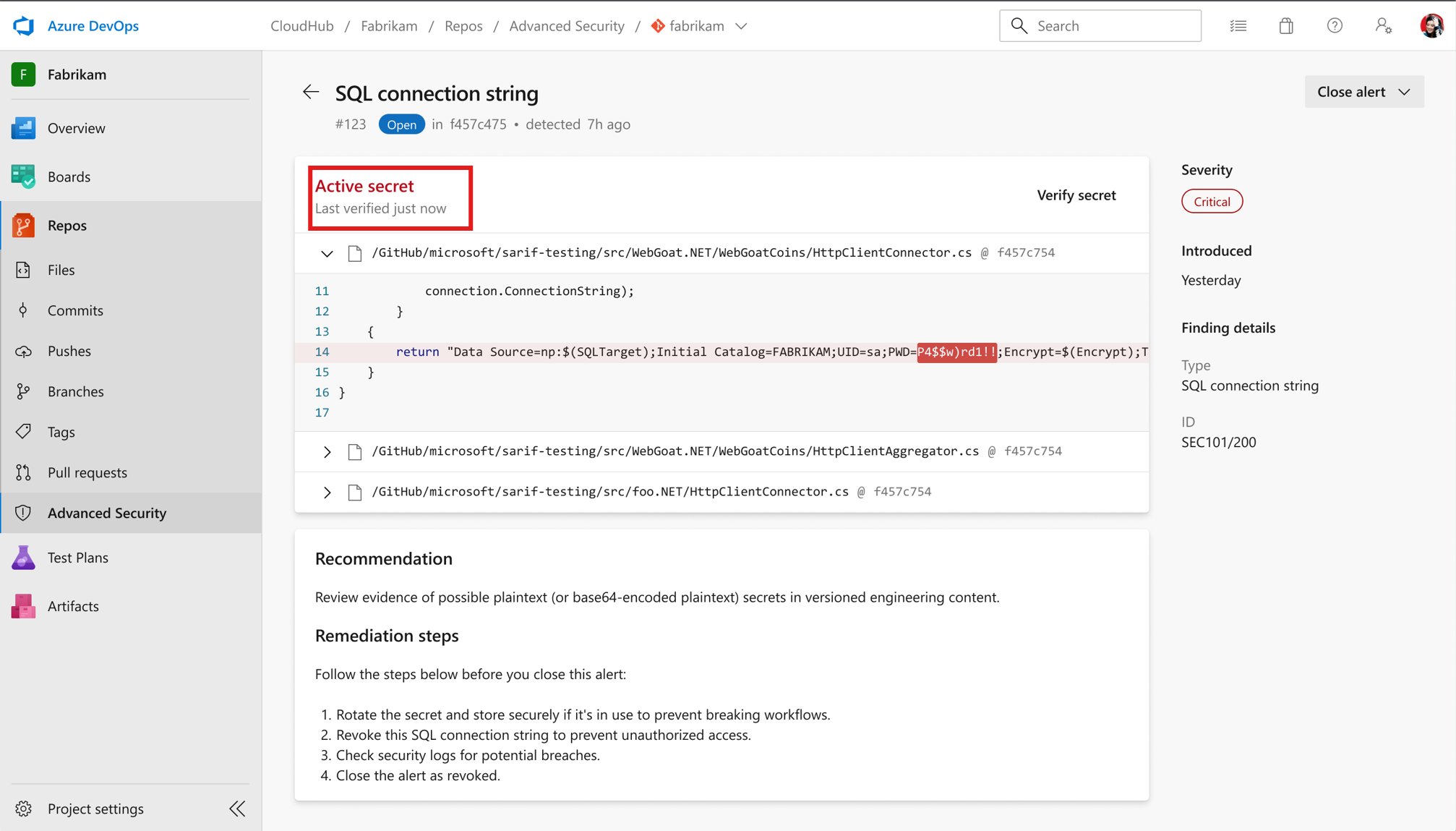Open the fabrikam repository dropdown chevron
1456x831 pixels.
[741, 26]
